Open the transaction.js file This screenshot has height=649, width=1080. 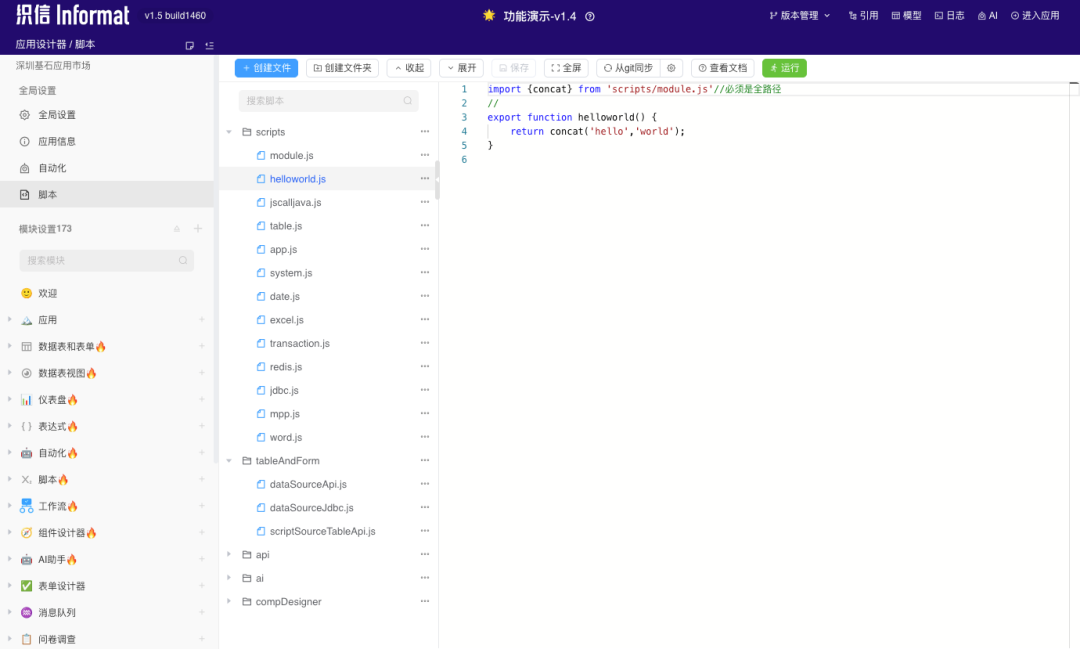click(300, 343)
